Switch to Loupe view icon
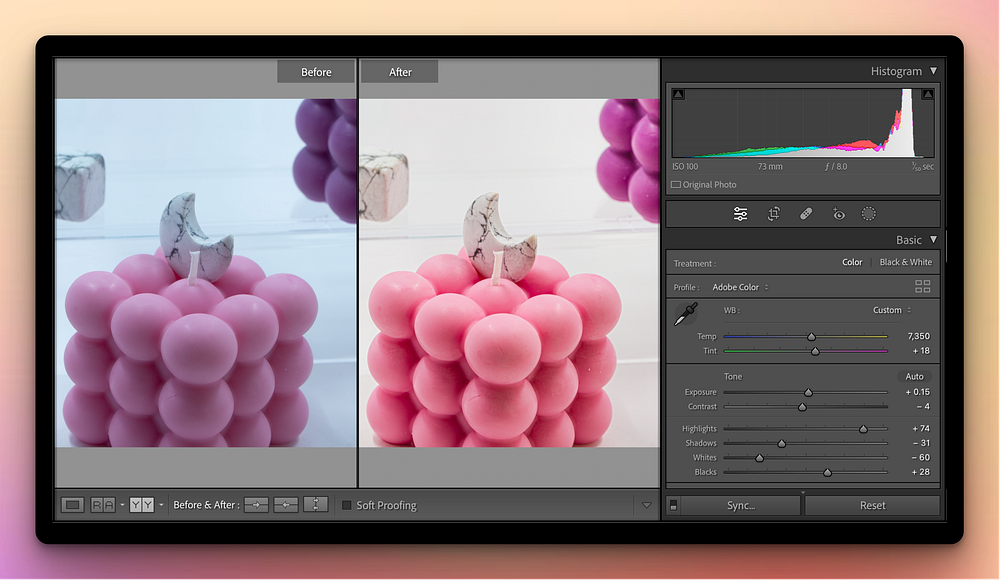Screen dimensions: 1000x580 (x=73, y=505)
